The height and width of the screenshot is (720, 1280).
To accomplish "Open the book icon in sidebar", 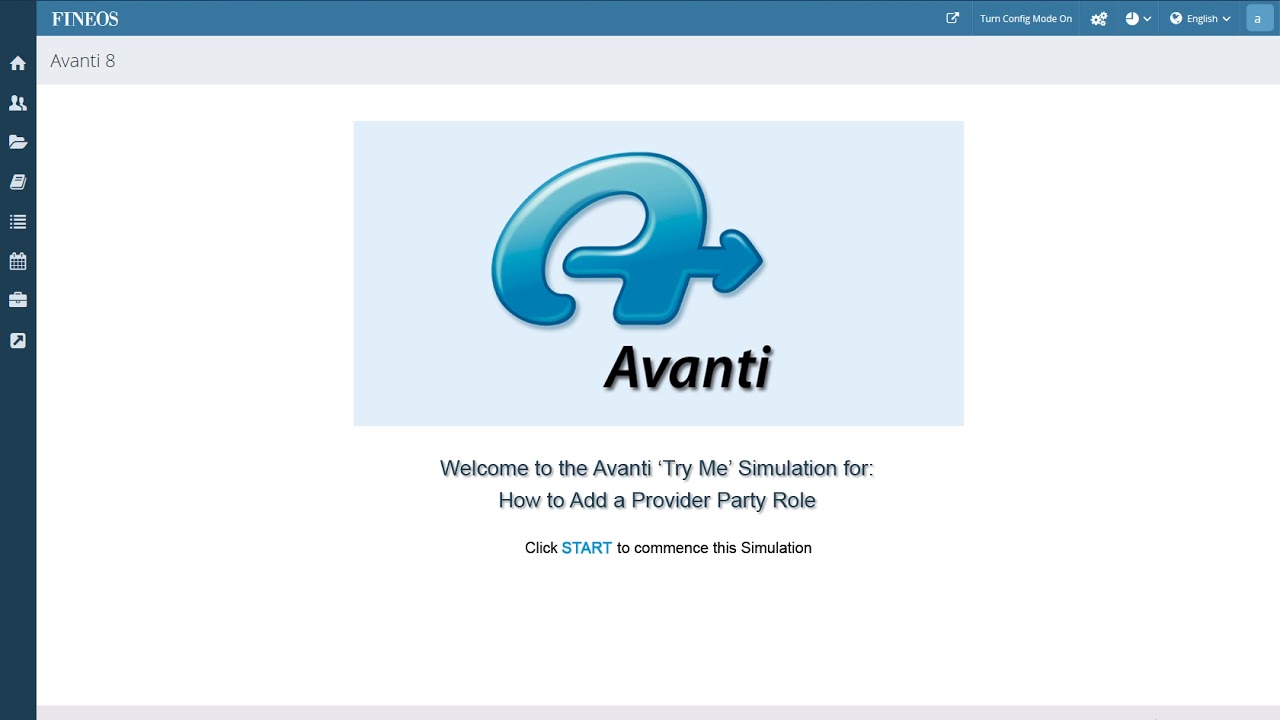I will click(18, 182).
